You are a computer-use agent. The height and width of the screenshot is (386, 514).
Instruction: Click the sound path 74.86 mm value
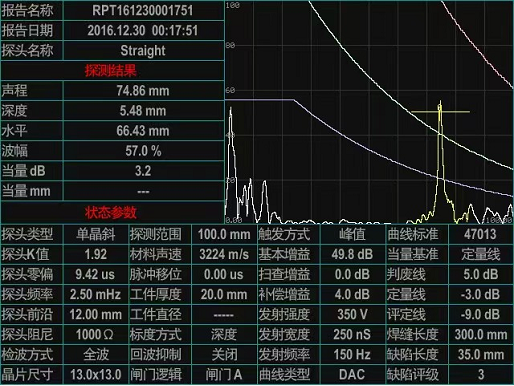[x=143, y=91]
